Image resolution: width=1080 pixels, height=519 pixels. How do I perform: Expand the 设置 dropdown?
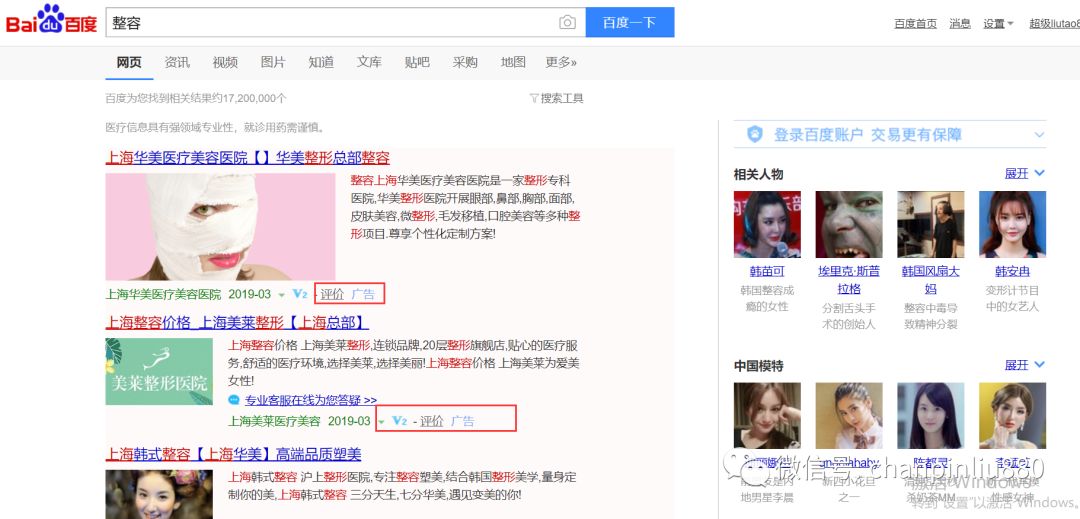998,23
